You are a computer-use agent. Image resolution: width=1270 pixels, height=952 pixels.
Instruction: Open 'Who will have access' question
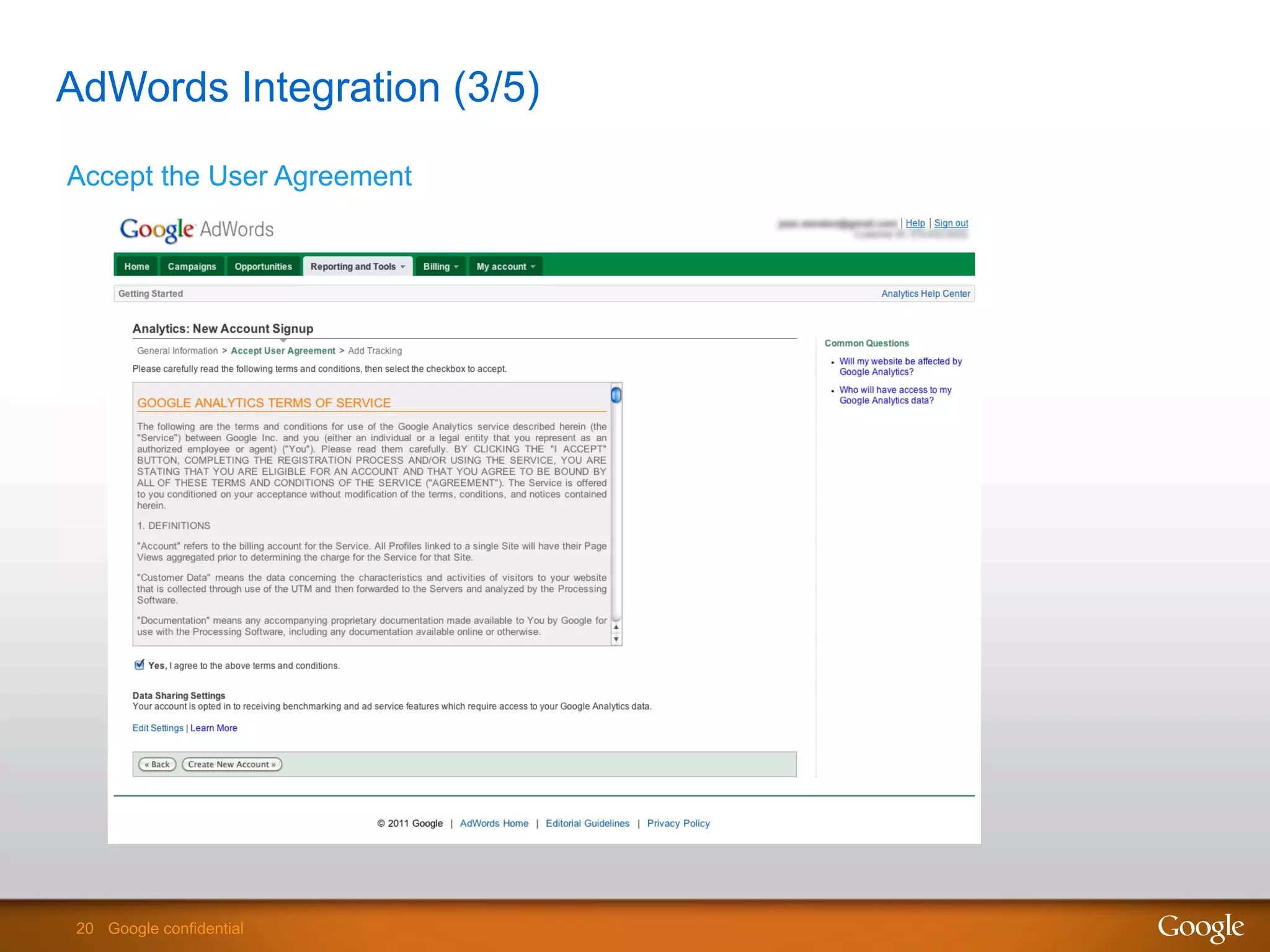pos(895,395)
